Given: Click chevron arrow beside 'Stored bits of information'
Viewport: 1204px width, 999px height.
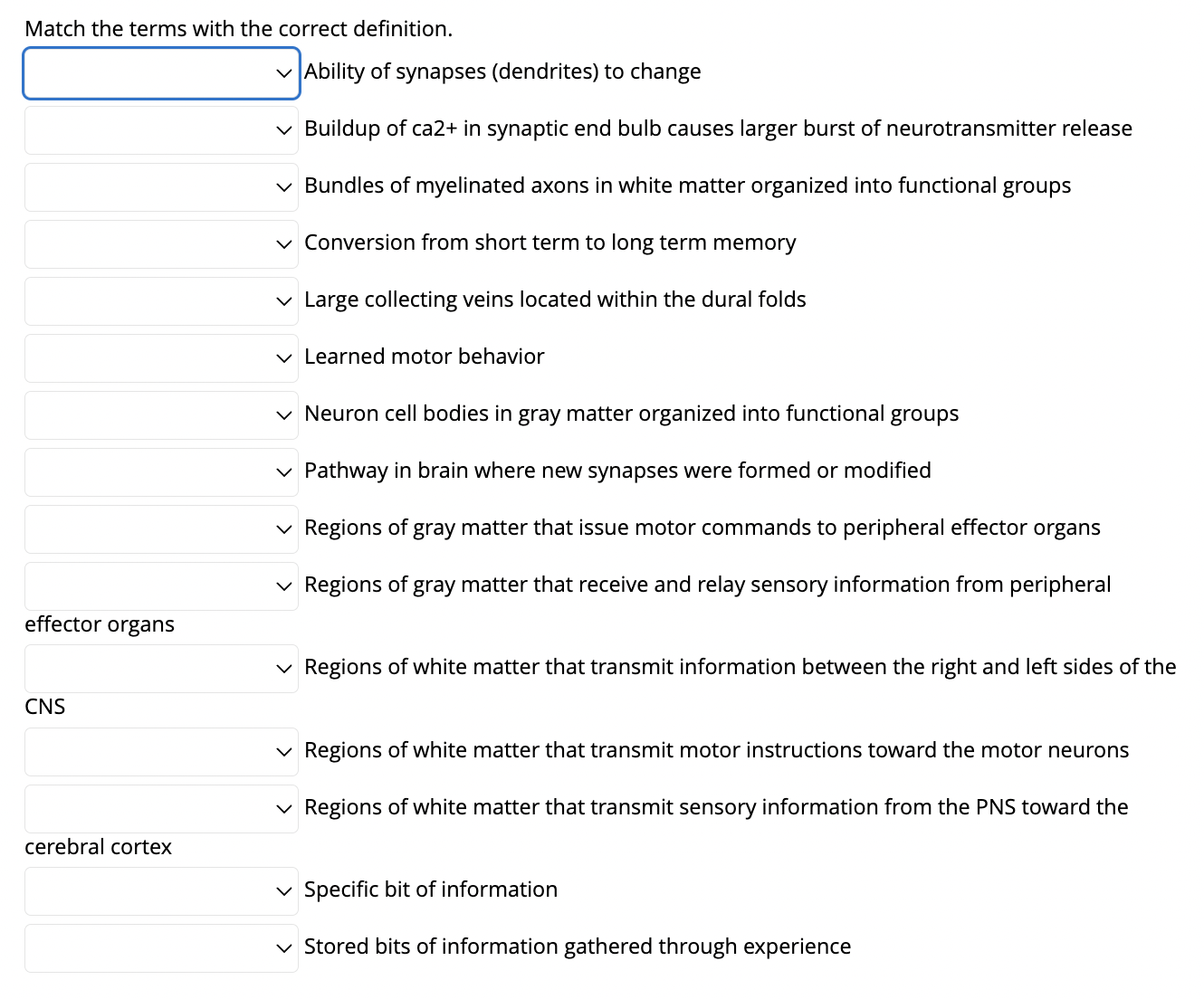Looking at the screenshot, I should click(x=284, y=948).
